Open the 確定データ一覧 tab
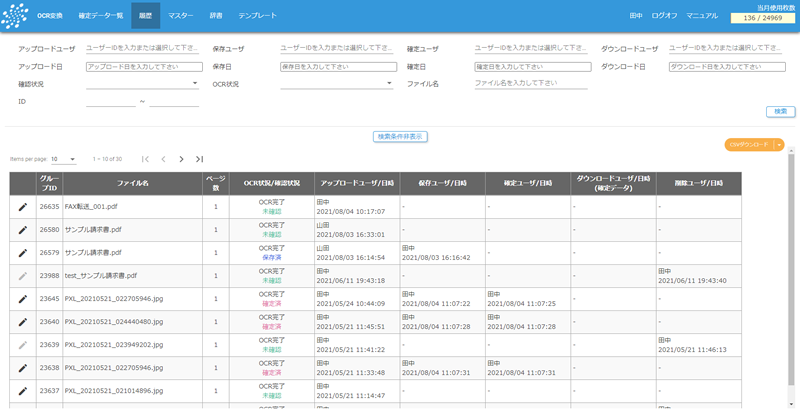Screen dimensions: 800x419 (101, 16)
